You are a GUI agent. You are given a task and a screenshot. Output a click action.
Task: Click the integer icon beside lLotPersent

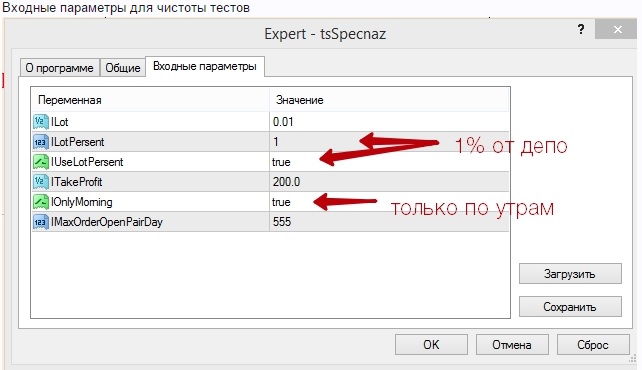click(41, 142)
